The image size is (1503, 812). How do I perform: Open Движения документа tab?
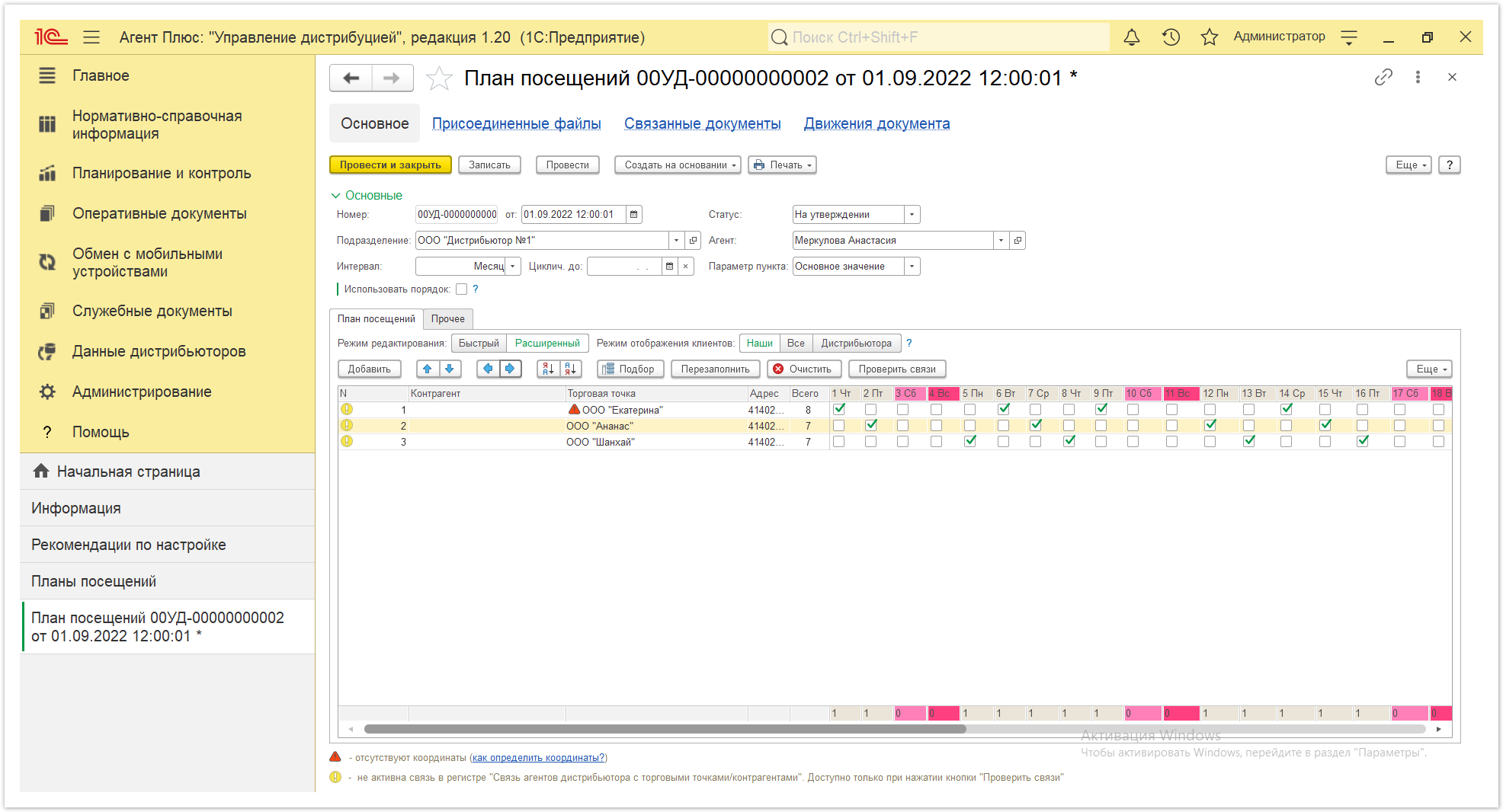(877, 124)
